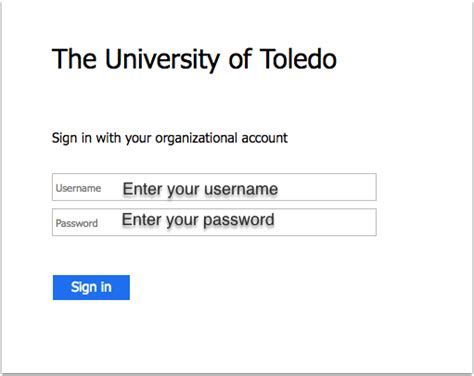Screen dimensions: 474x376
Task: Click the word "Toledo" in the title
Action: pyautogui.click(x=298, y=59)
